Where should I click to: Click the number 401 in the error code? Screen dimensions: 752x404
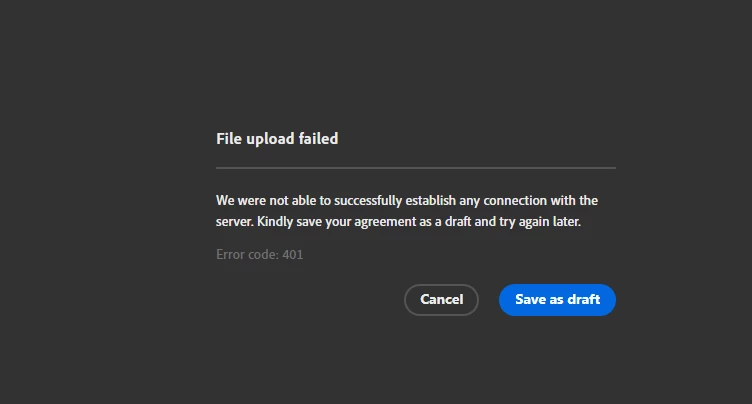pos(293,254)
